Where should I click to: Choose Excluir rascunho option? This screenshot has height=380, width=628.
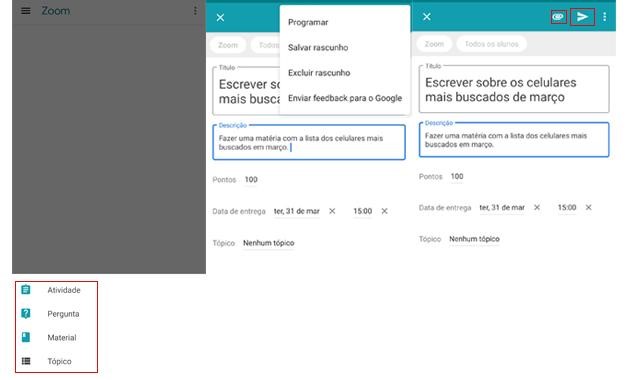coord(319,73)
